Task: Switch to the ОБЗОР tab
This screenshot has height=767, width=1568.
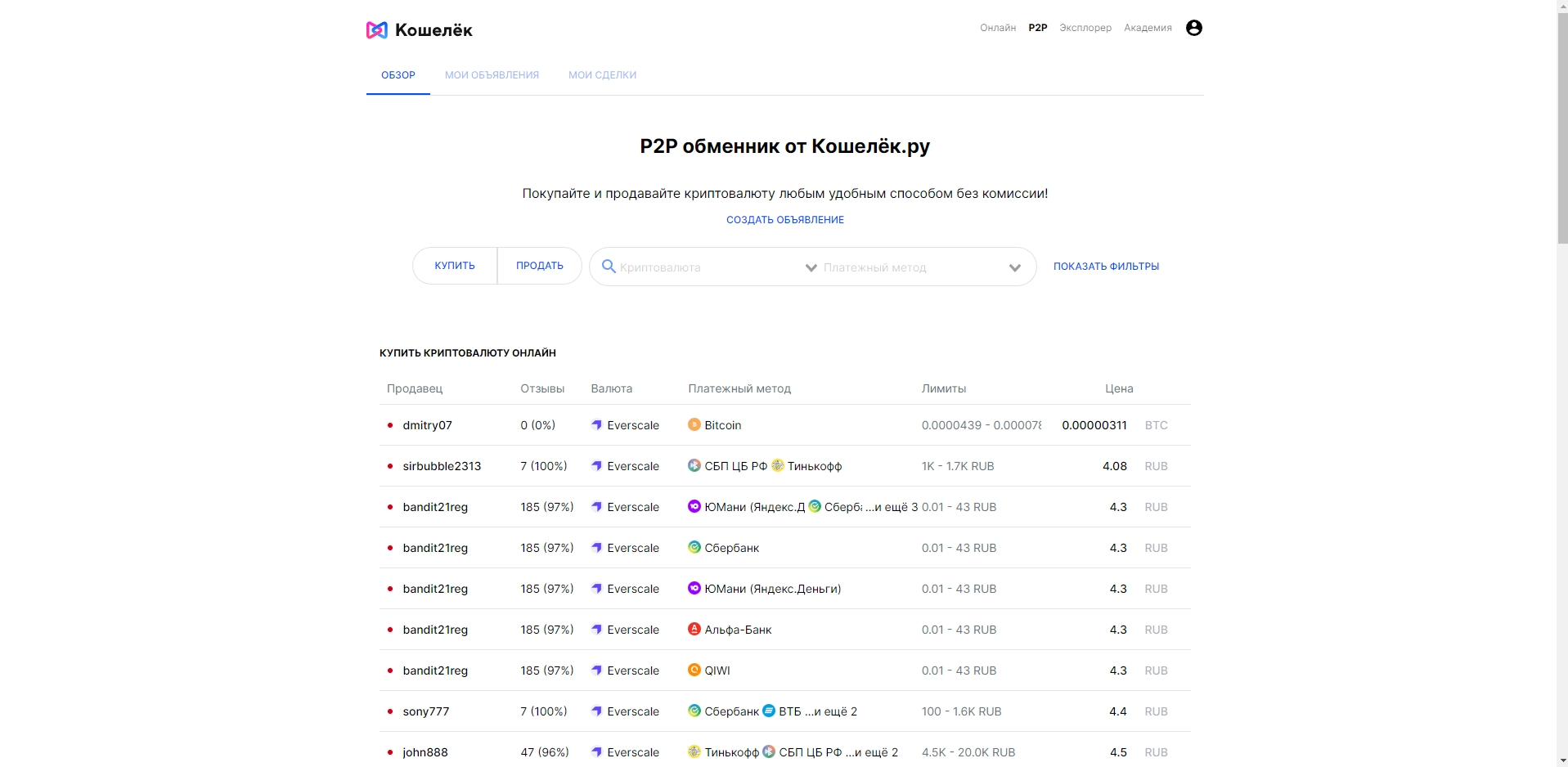Action: [398, 75]
